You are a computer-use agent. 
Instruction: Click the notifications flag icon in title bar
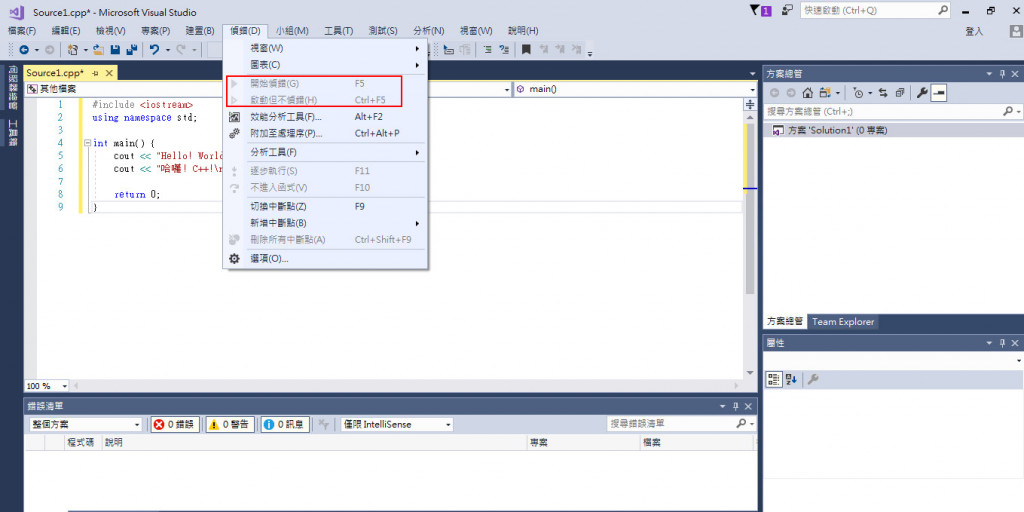click(761, 10)
